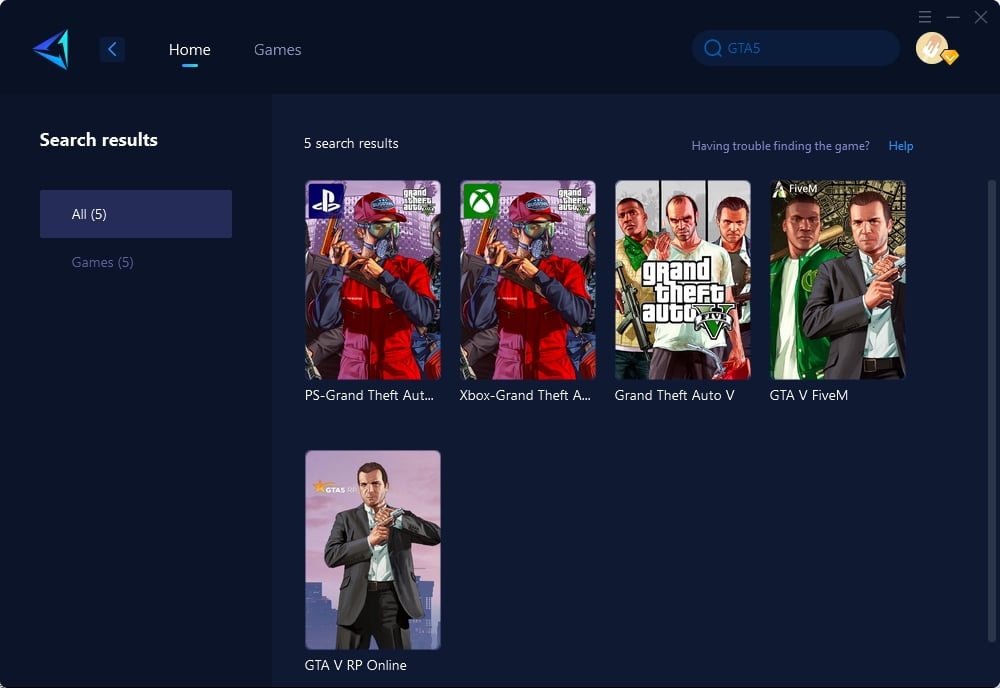The image size is (1000, 688).
Task: Open PS-Grand Theft Auto cover thumbnail
Action: (373, 280)
